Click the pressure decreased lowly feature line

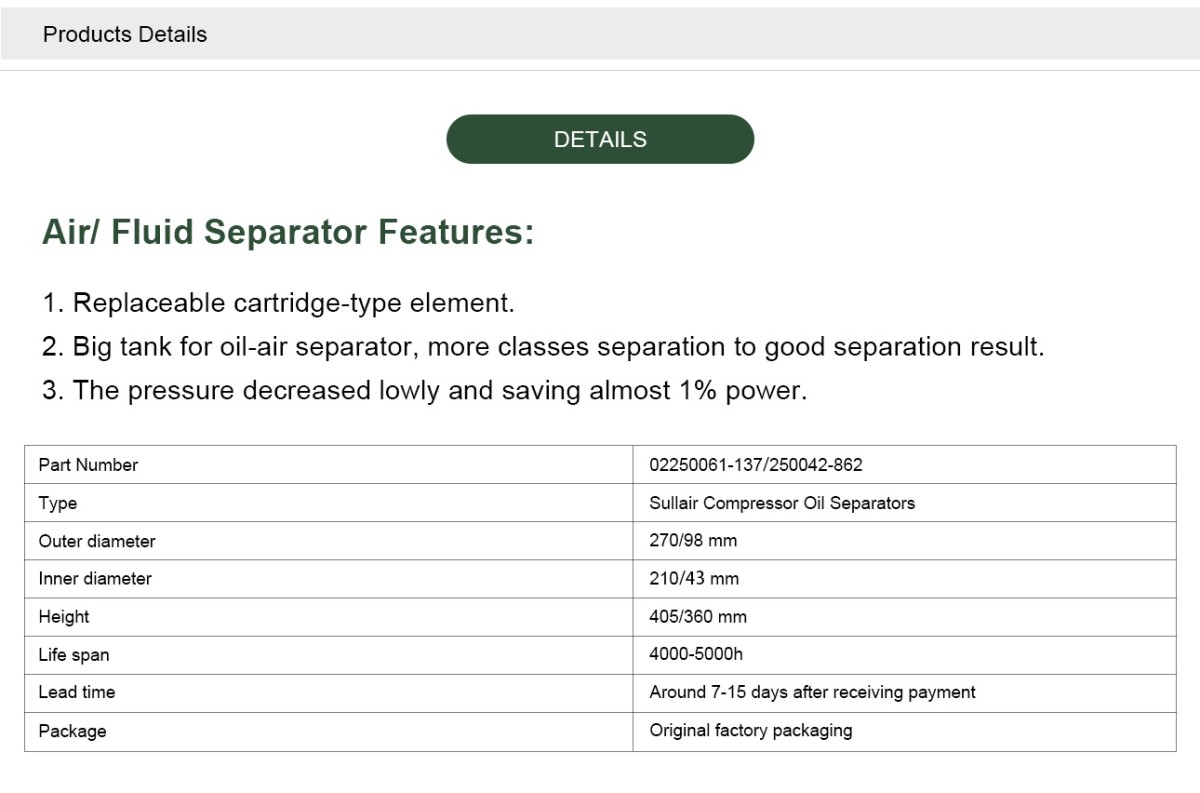coord(424,391)
